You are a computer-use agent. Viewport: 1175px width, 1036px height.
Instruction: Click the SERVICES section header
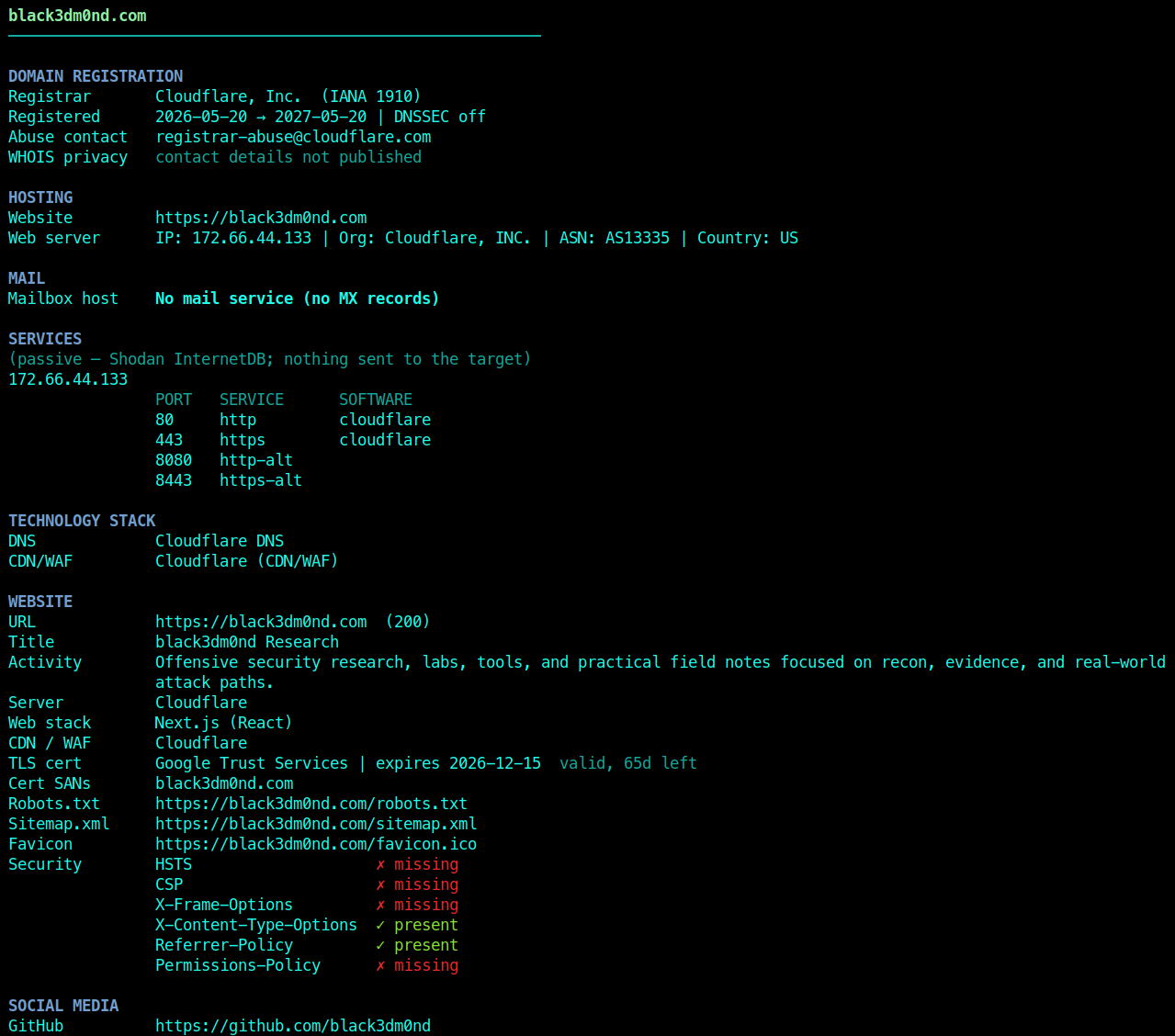tap(45, 339)
